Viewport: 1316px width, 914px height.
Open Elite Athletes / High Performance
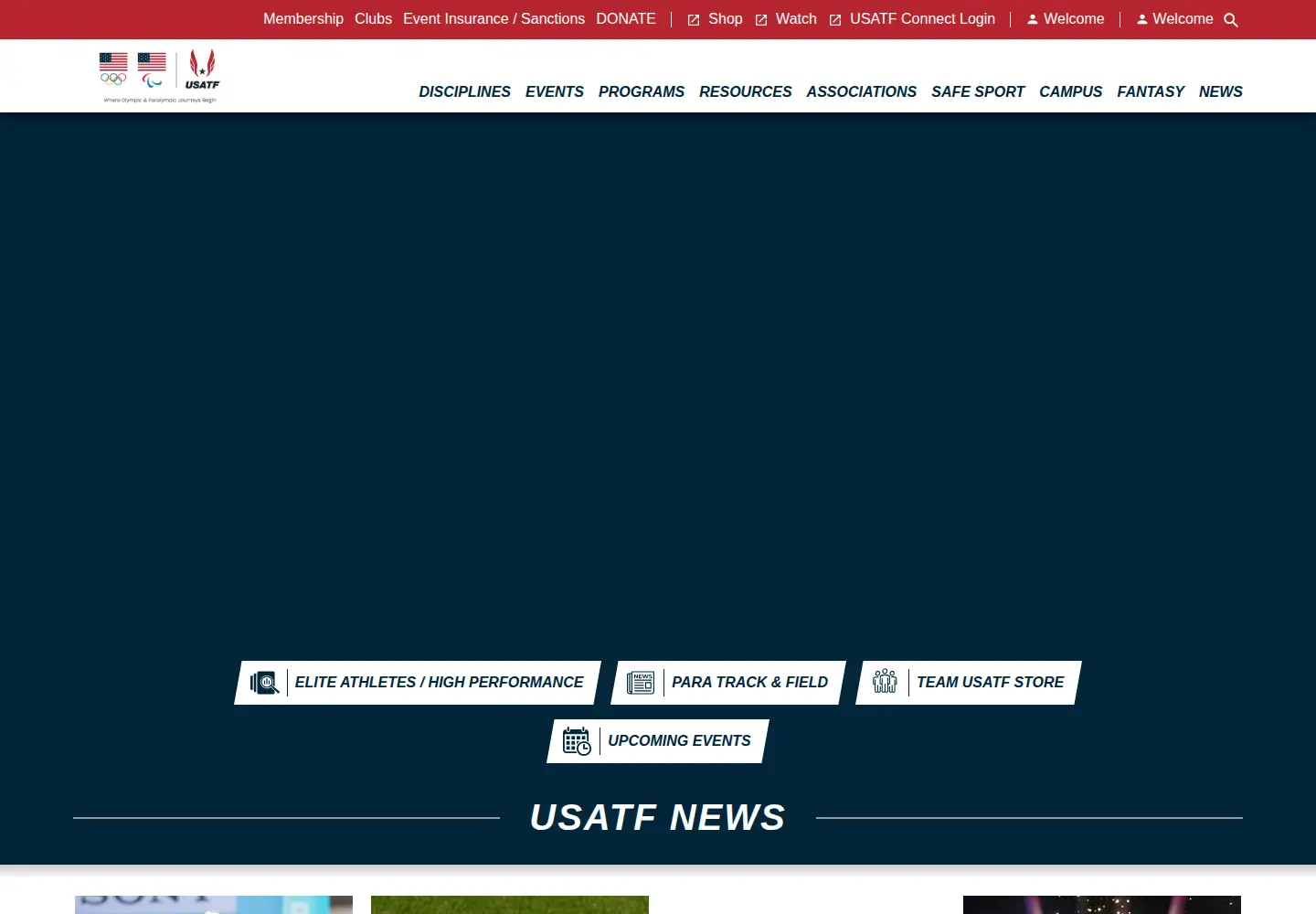click(x=418, y=683)
